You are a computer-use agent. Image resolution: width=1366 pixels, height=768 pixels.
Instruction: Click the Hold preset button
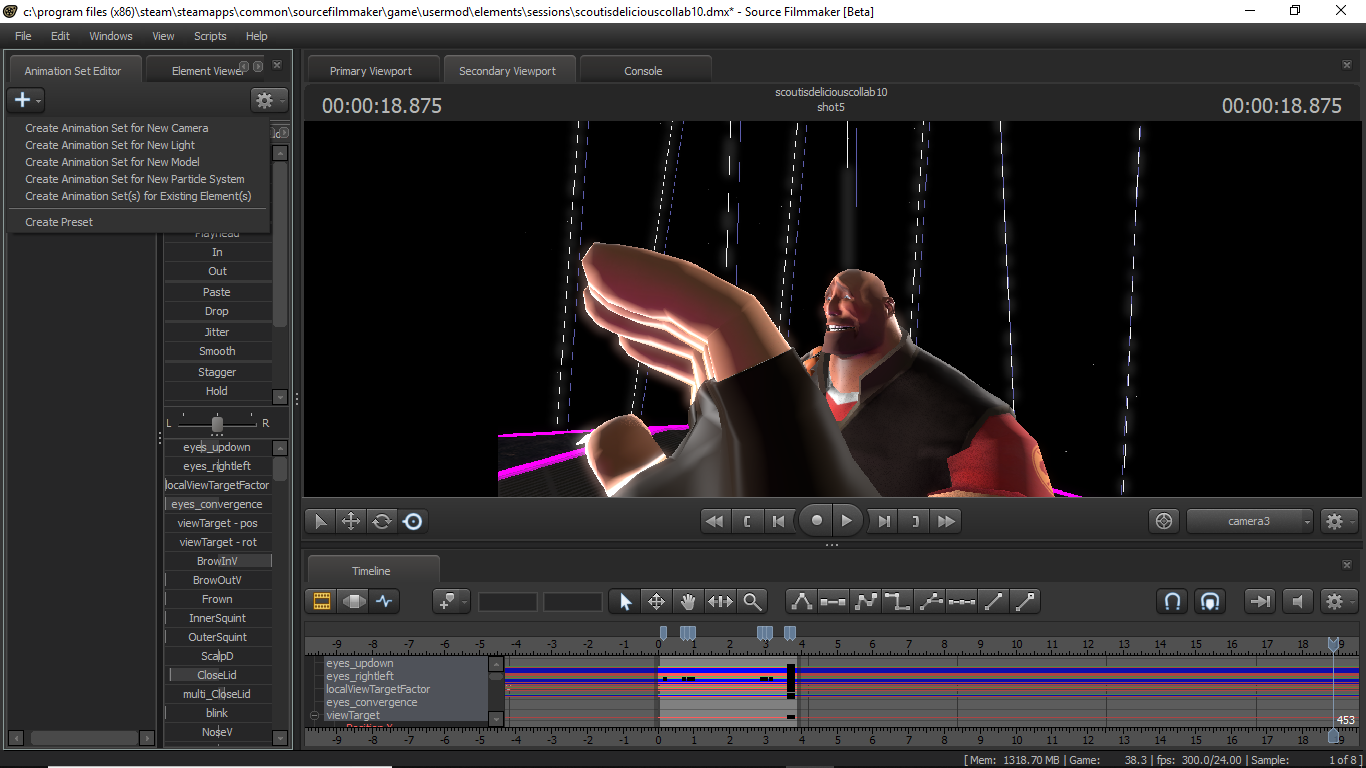pyautogui.click(x=218, y=391)
